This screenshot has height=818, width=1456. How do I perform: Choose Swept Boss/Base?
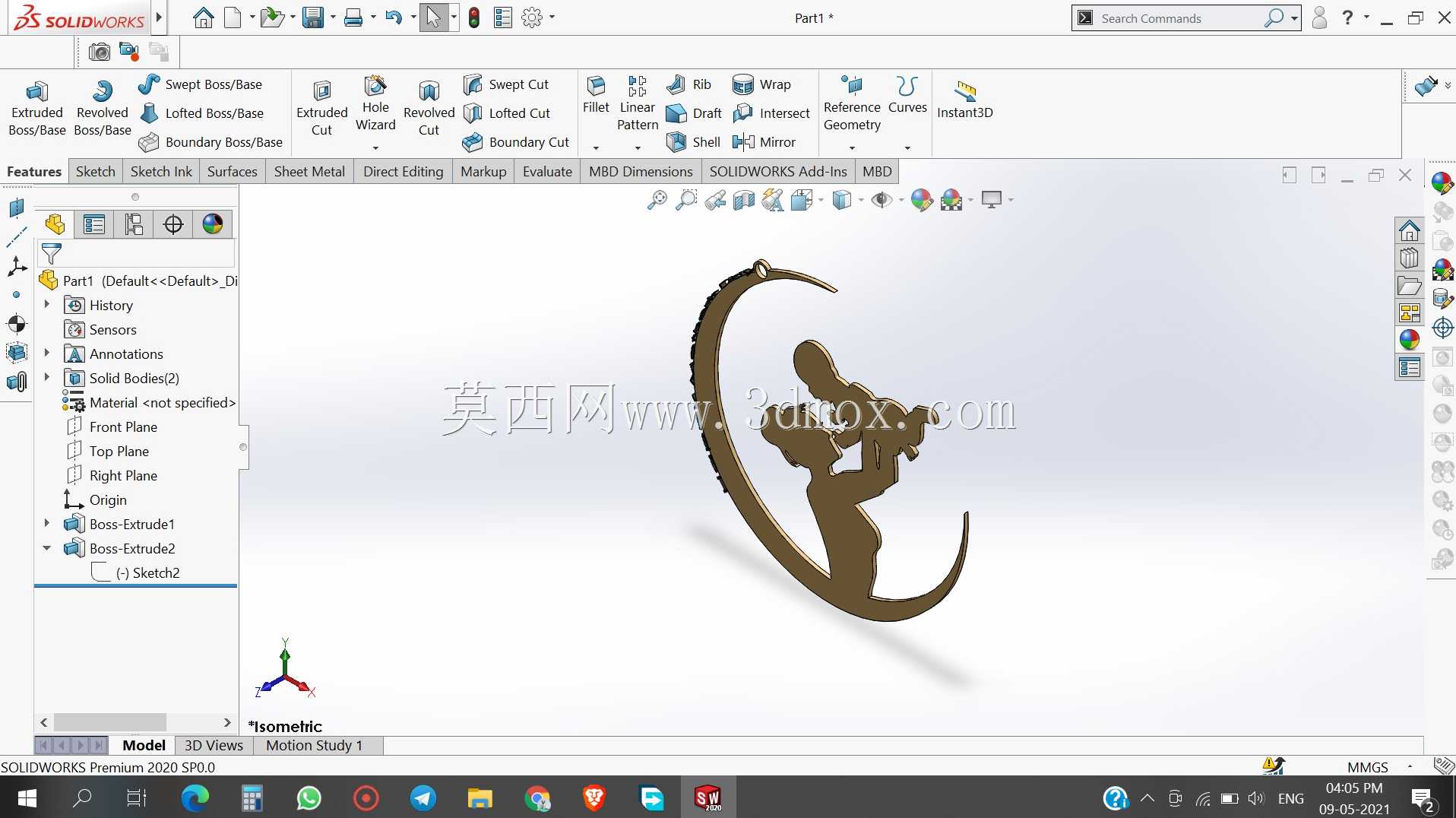pos(201,84)
